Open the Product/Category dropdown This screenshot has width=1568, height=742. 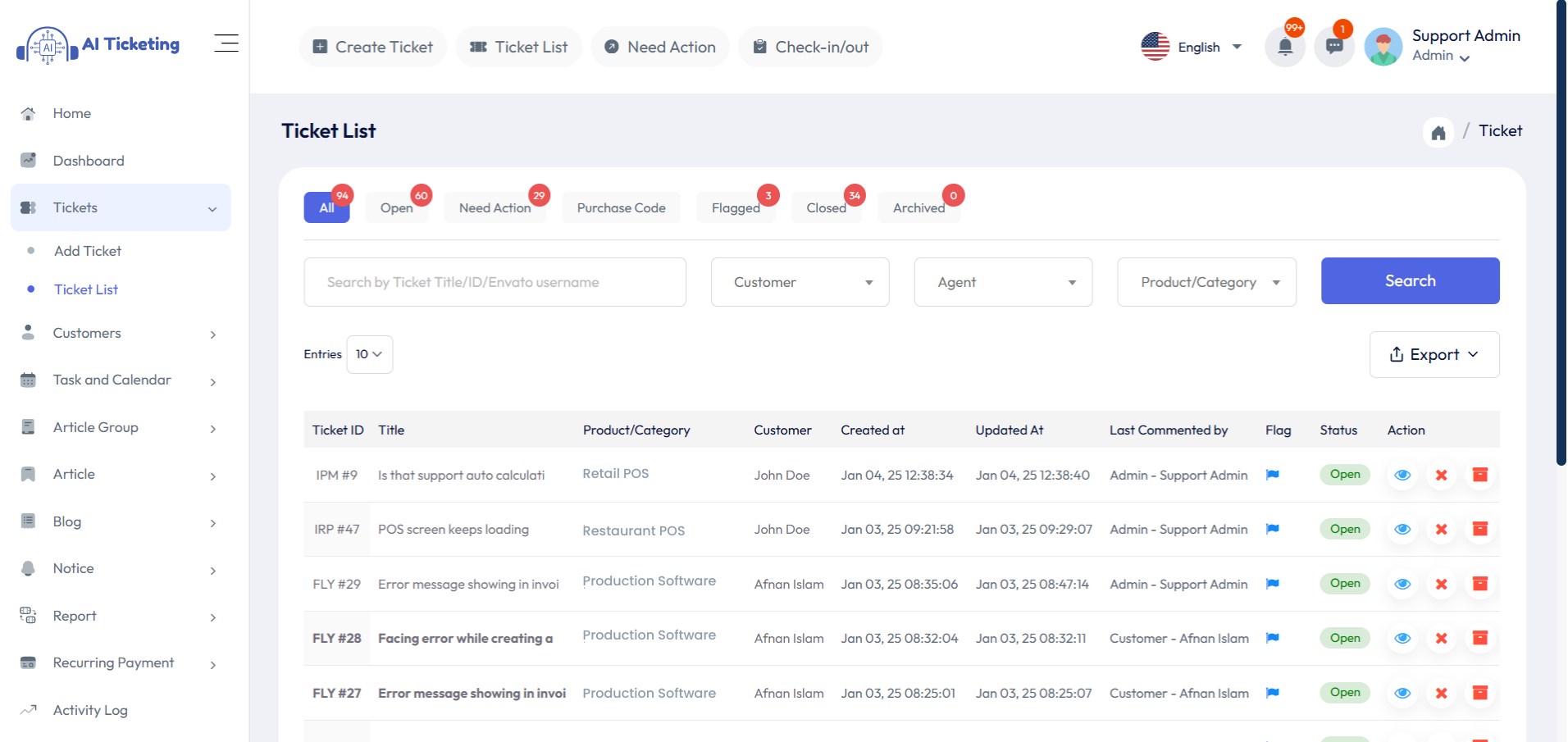pos(1206,281)
